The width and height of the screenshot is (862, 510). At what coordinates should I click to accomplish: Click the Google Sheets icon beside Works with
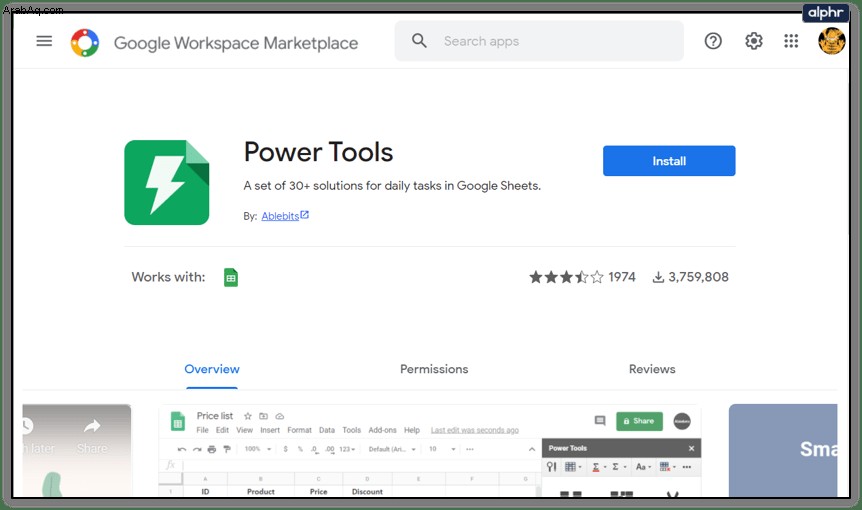[x=231, y=278]
